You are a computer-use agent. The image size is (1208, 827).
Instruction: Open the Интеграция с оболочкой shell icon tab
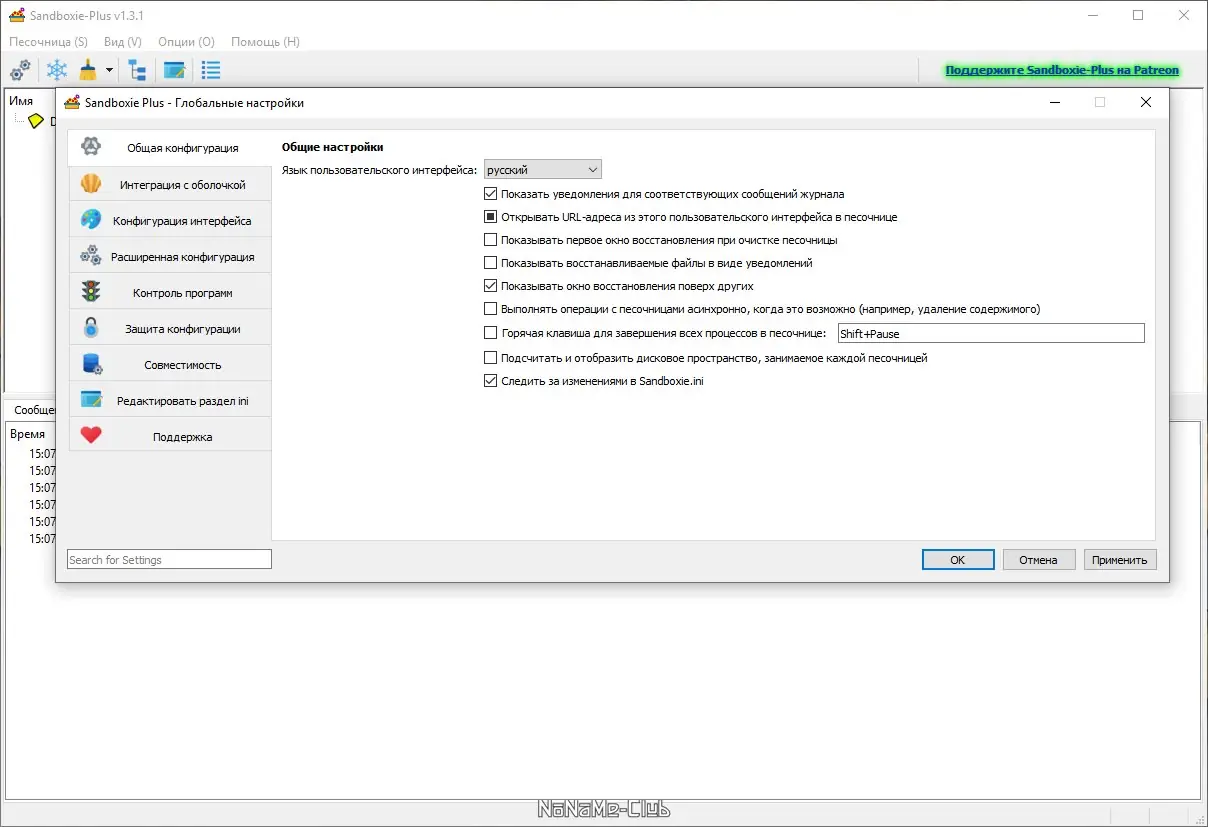[x=170, y=185]
